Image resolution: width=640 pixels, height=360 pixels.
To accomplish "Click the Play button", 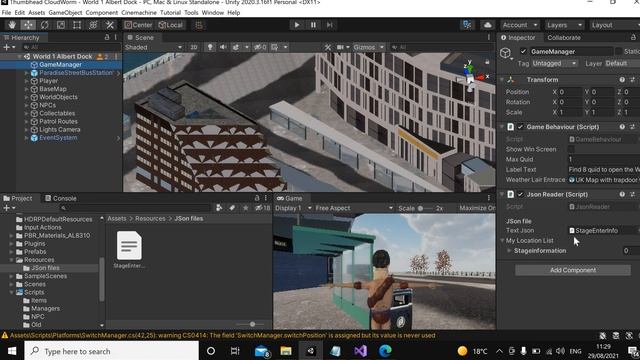I will pos(297,25).
